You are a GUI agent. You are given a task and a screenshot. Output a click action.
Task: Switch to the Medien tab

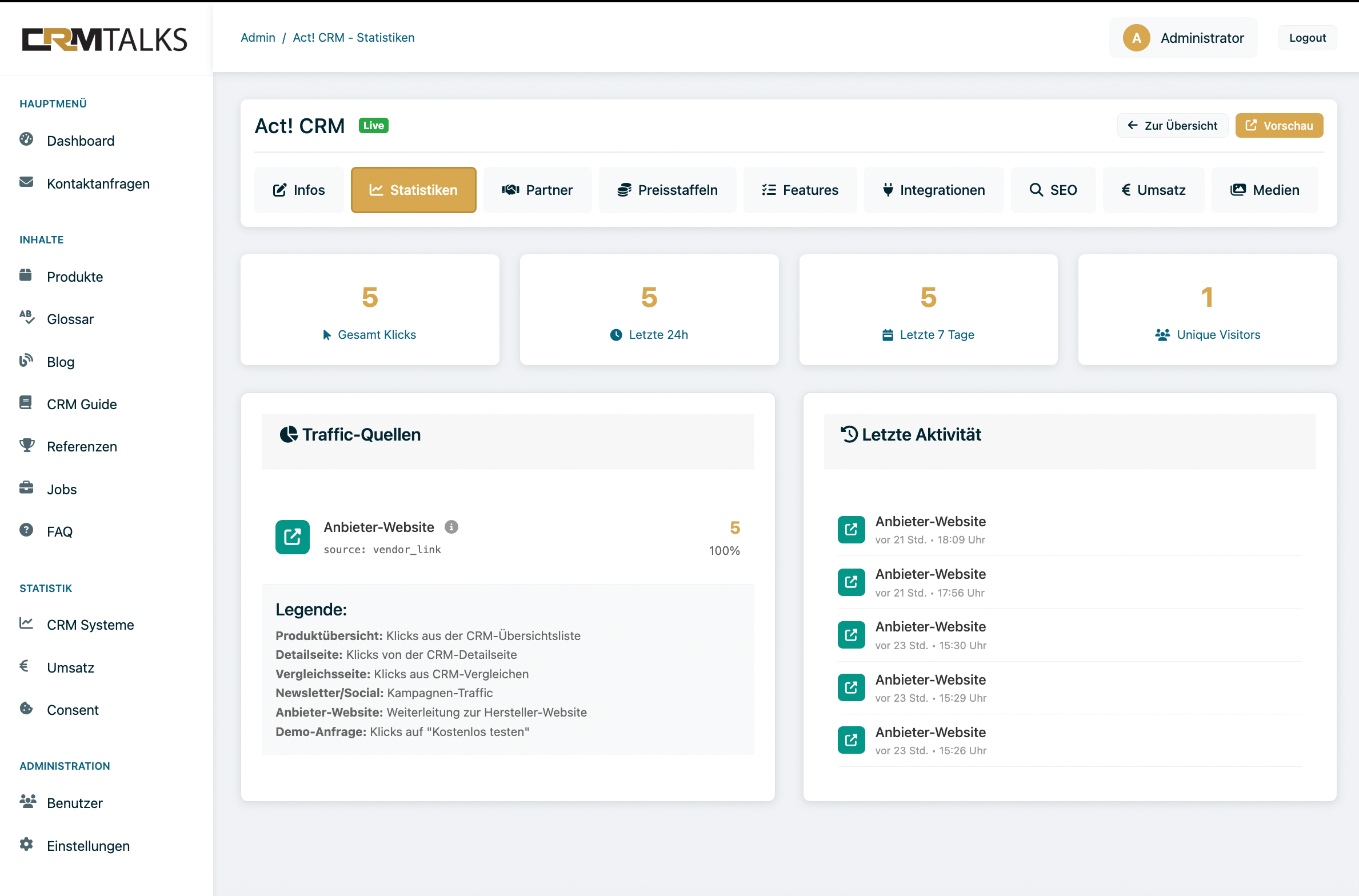click(x=1265, y=190)
